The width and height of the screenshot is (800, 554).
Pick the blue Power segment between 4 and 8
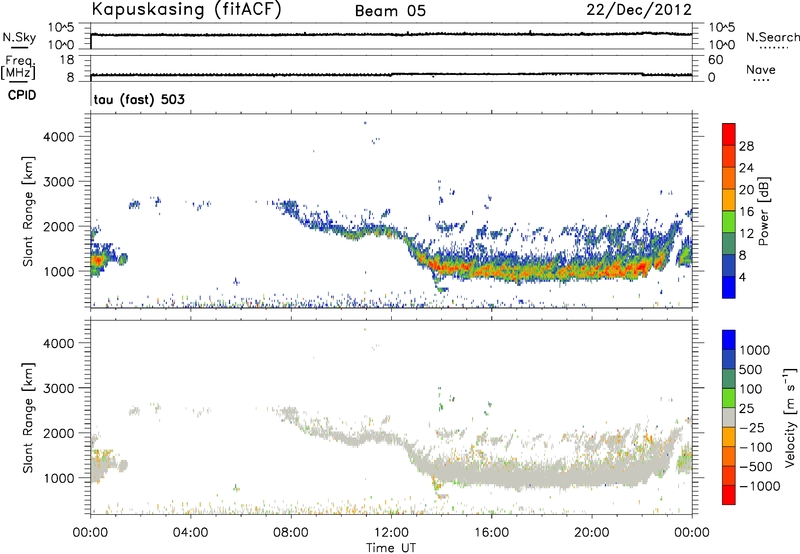[729, 266]
